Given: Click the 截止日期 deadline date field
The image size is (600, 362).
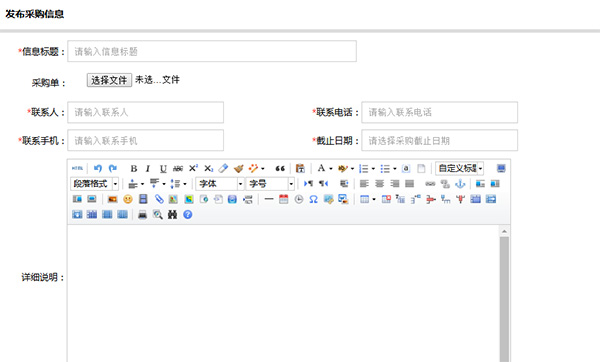Looking at the screenshot, I should click(440, 140).
